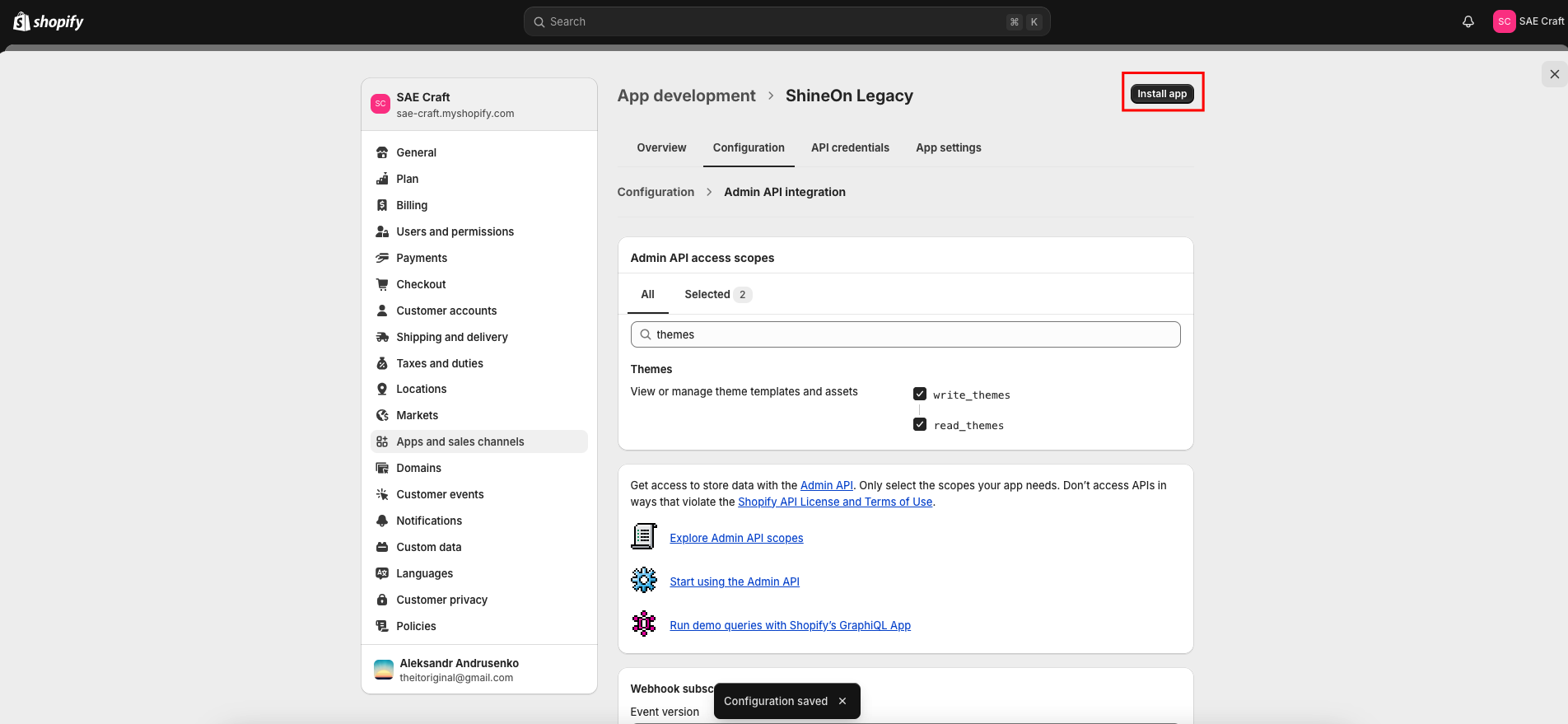The height and width of the screenshot is (724, 1568).
Task: Click the scroll icon beside Explore Admin API scopes
Action: pos(644,537)
